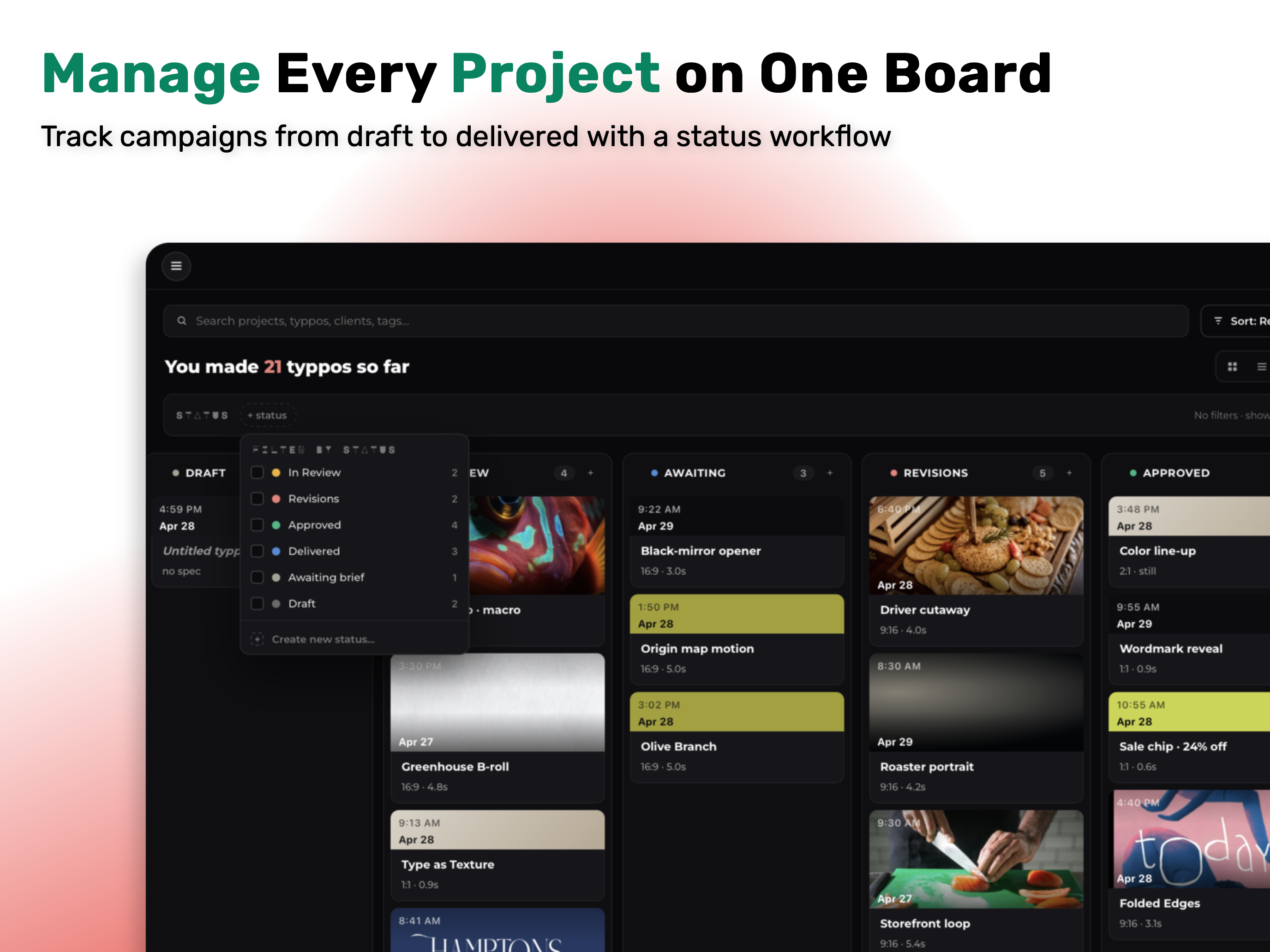This screenshot has height=952, width=1270.
Task: Click the No filters status text
Action: (x=1232, y=416)
